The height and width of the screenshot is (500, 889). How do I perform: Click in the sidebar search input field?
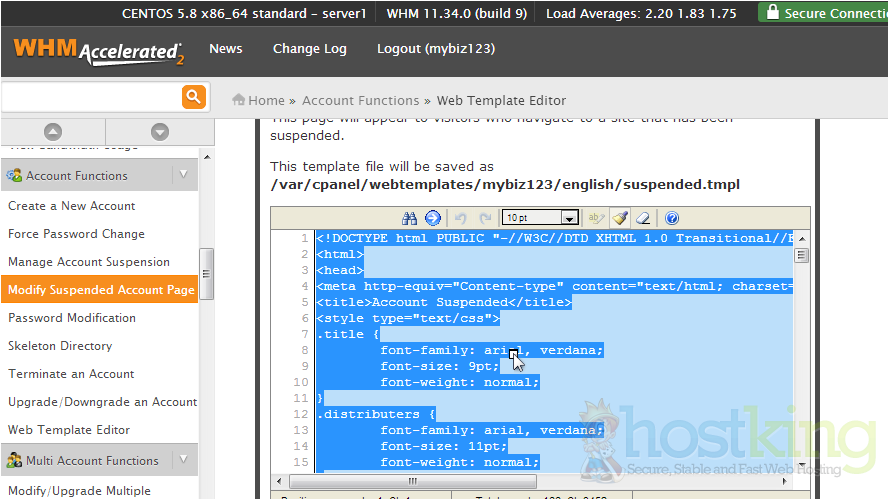[90, 97]
